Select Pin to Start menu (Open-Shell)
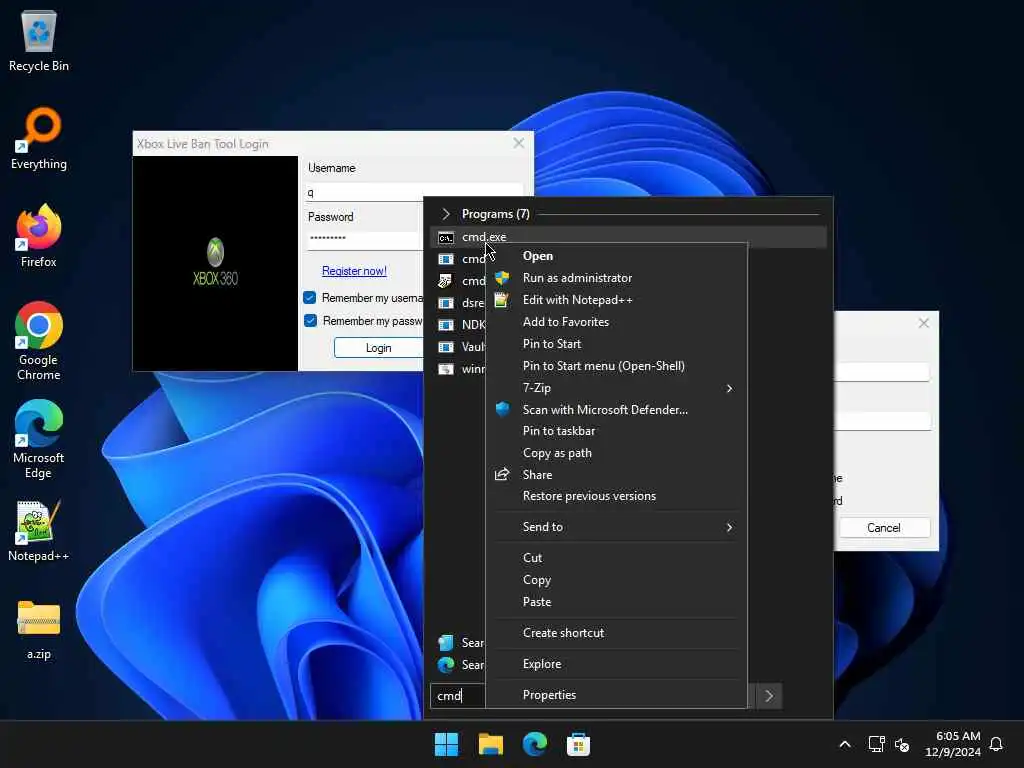The image size is (1024, 768). [x=616, y=366]
